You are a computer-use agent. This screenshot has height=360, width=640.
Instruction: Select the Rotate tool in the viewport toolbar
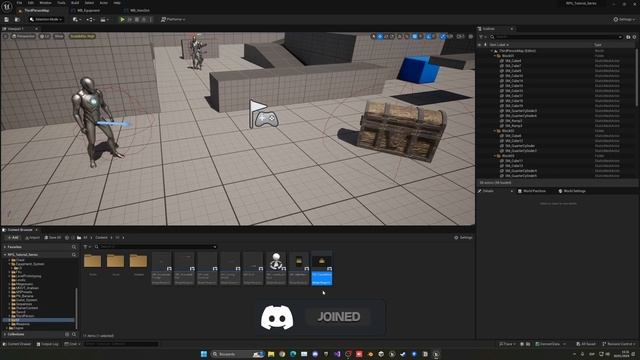(x=386, y=36)
